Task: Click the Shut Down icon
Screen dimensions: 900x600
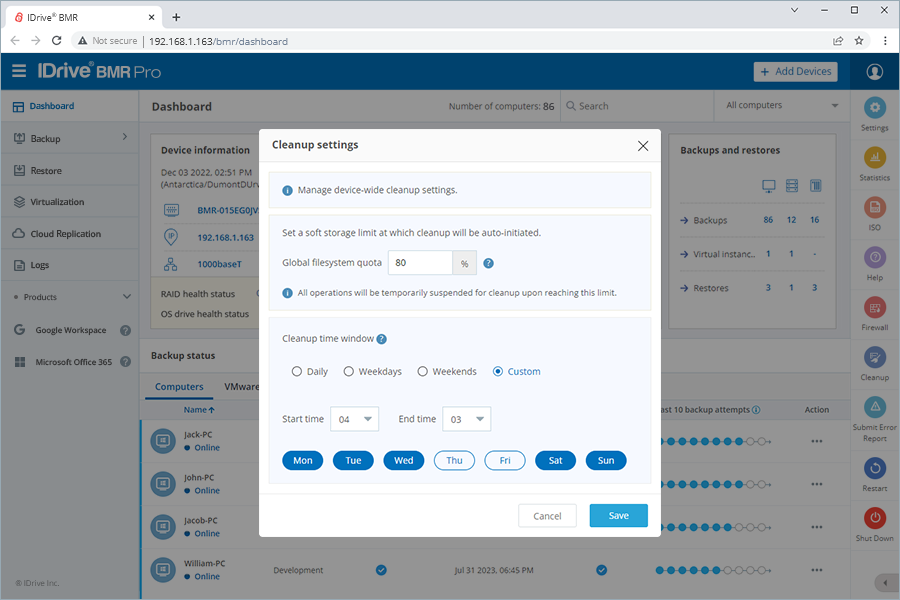Action: pos(874,521)
